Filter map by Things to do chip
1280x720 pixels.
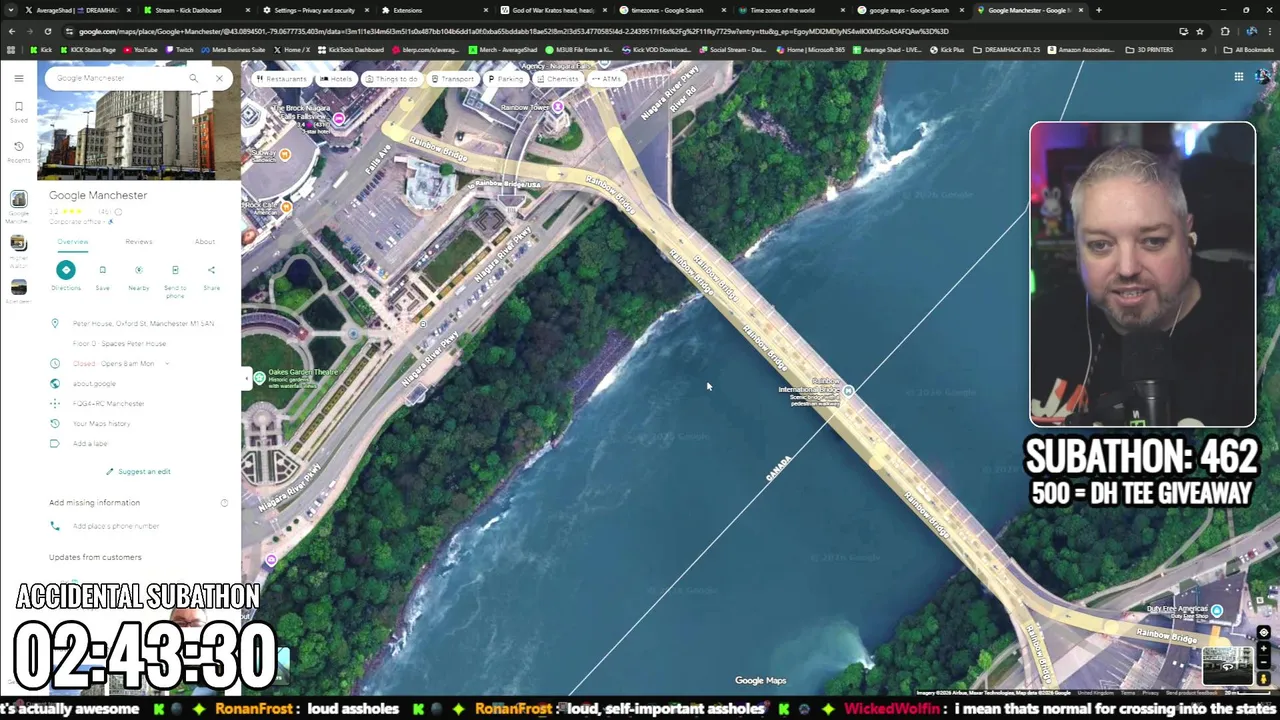390,79
